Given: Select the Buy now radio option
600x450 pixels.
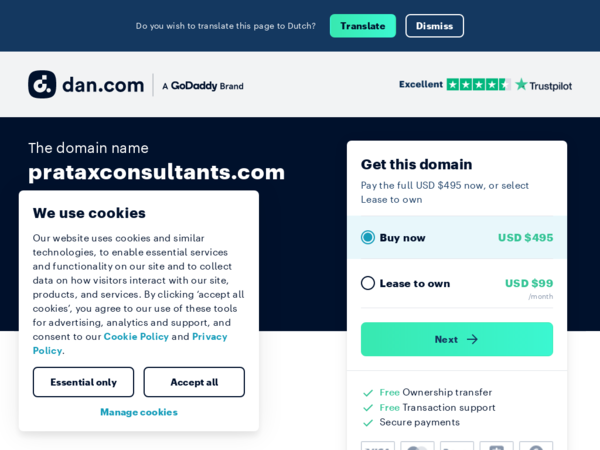Looking at the screenshot, I should point(368,238).
